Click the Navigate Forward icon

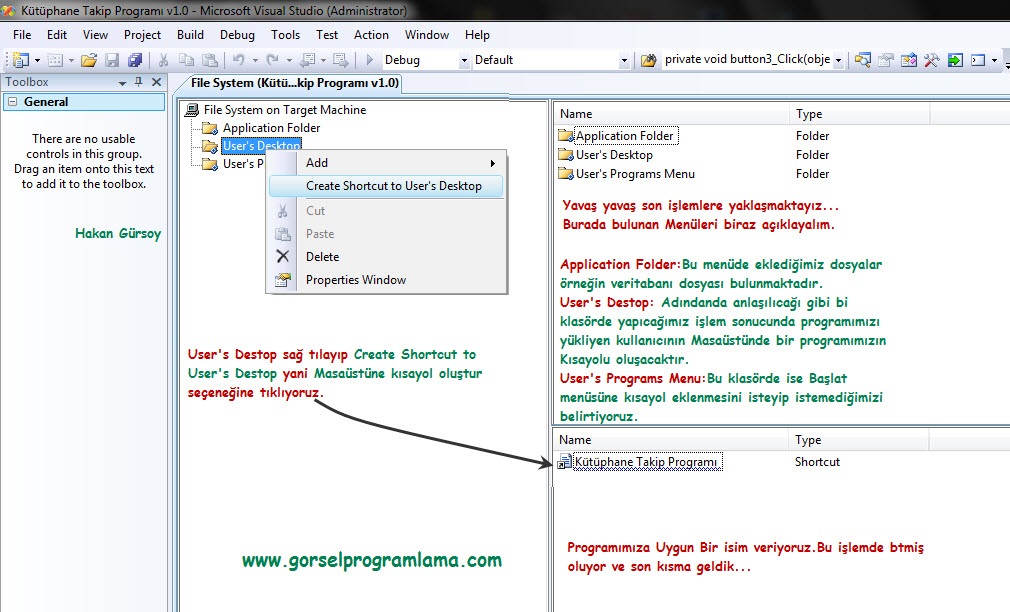[x=340, y=60]
